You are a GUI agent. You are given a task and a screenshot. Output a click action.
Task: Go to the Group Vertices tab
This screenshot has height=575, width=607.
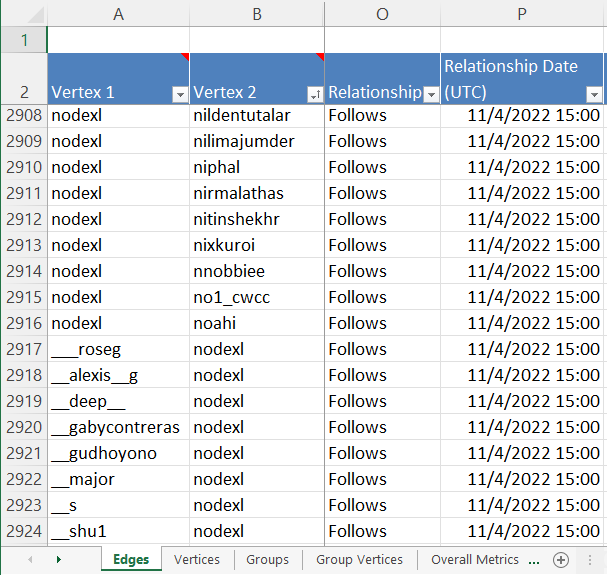tap(359, 560)
